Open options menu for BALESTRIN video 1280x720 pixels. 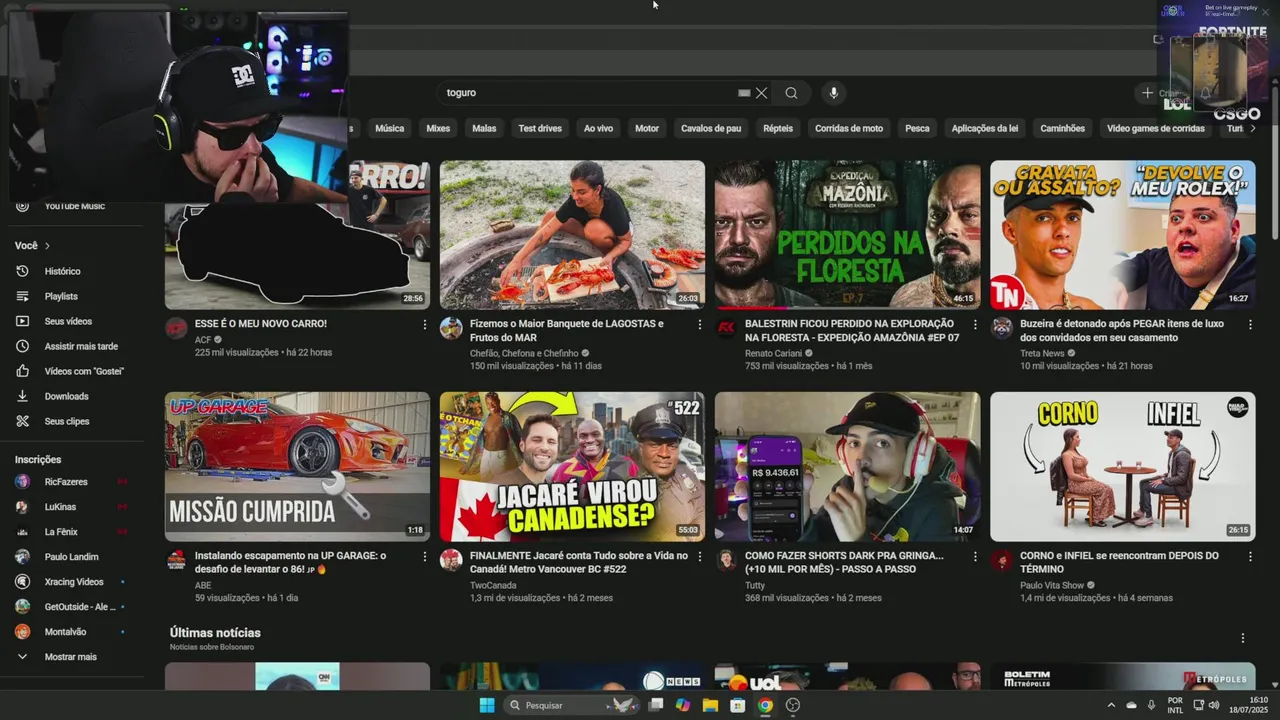[x=974, y=325]
